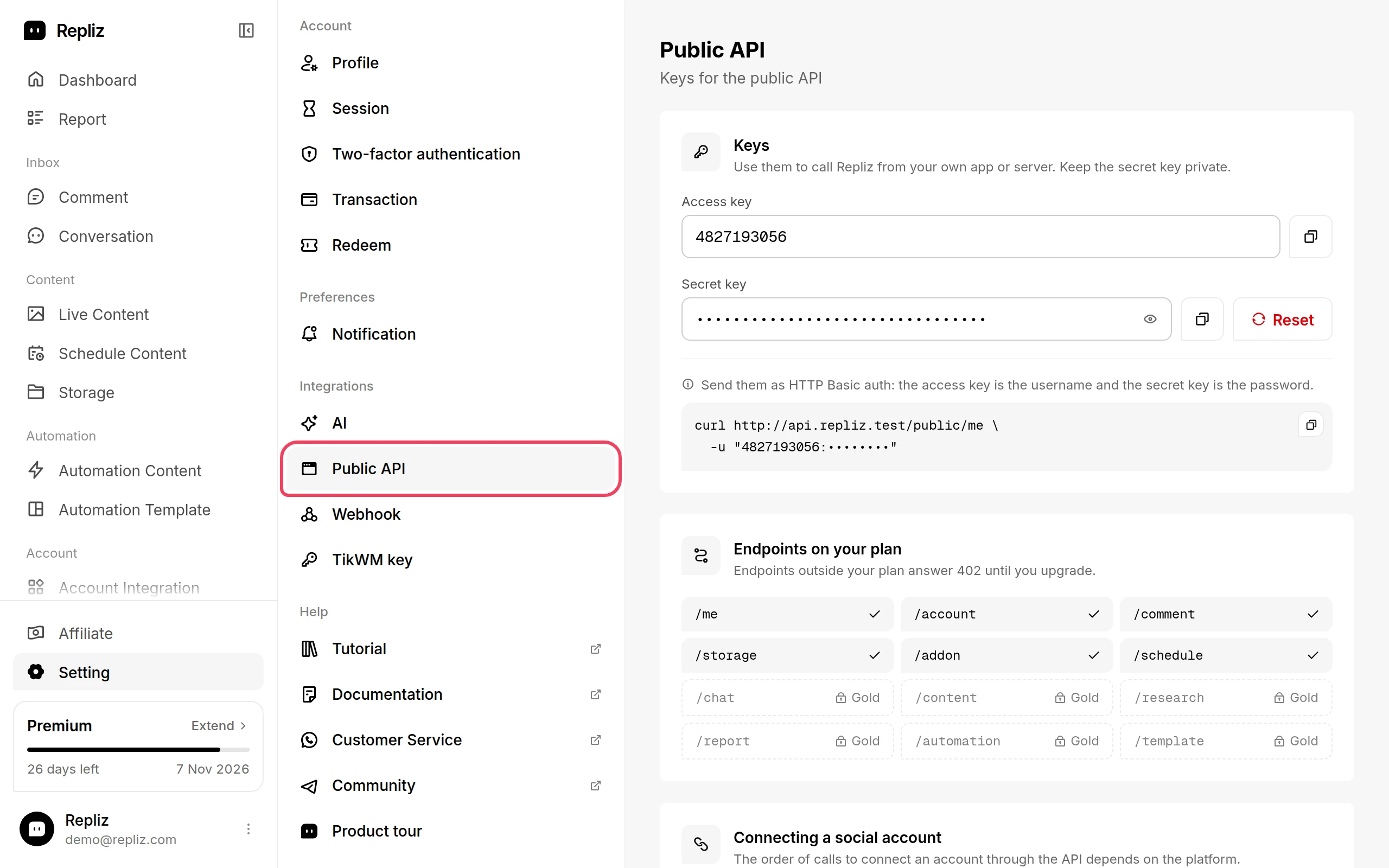
Task: Click the /schedule endpoint chip
Action: 1226,655
